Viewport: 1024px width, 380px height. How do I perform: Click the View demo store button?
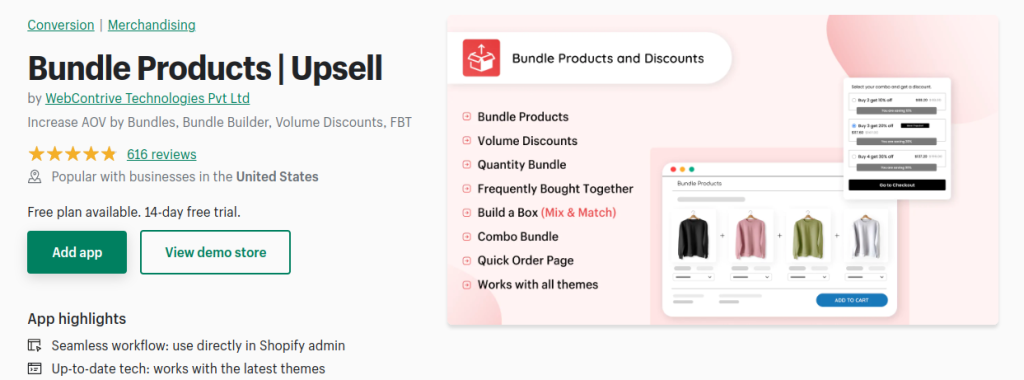coord(216,252)
